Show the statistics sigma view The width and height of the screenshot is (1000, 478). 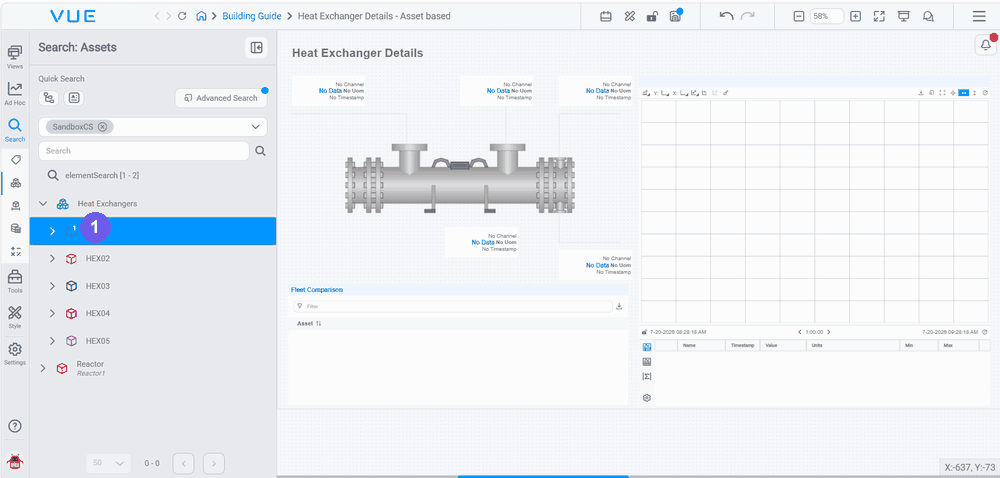click(647, 377)
